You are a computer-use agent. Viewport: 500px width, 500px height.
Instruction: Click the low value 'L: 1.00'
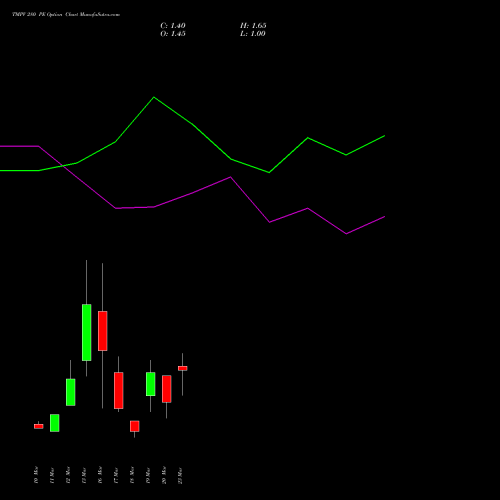coord(253,34)
